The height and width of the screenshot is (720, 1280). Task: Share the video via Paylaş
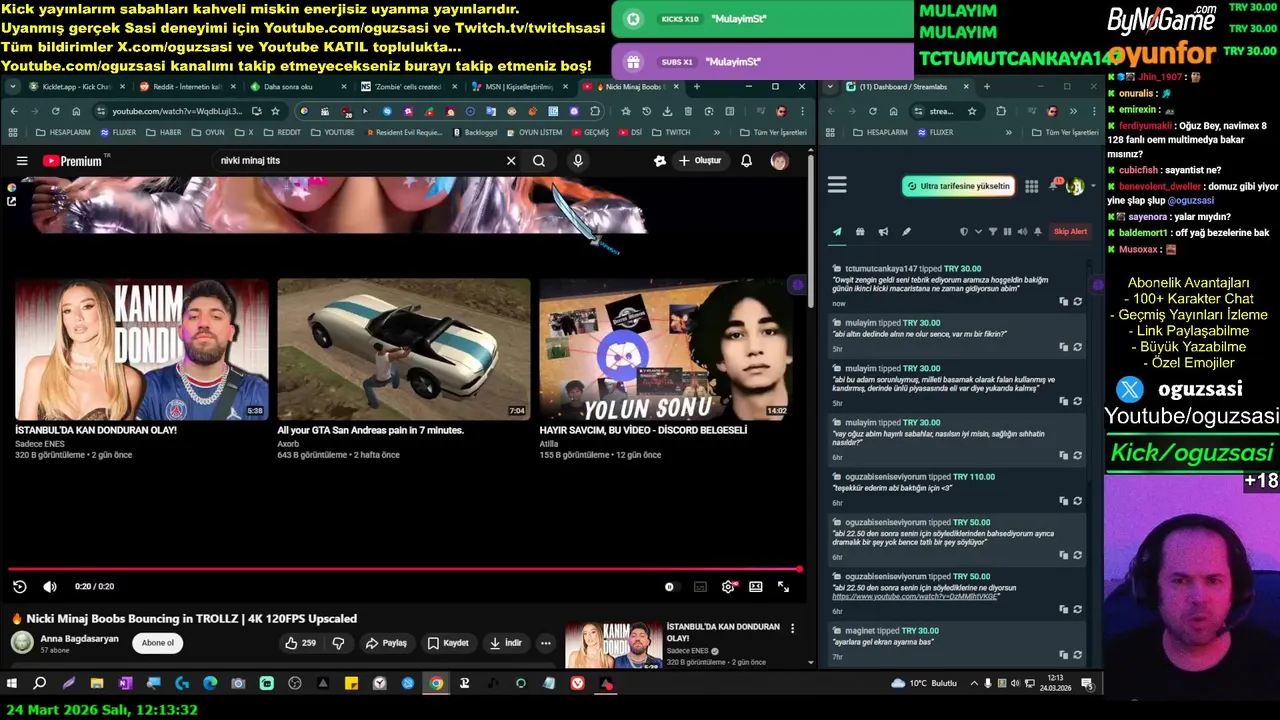386,643
